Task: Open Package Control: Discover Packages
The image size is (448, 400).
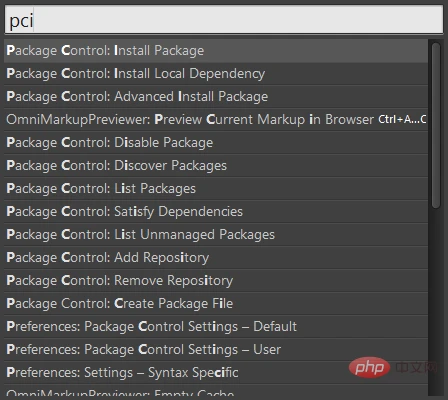Action: click(216, 166)
